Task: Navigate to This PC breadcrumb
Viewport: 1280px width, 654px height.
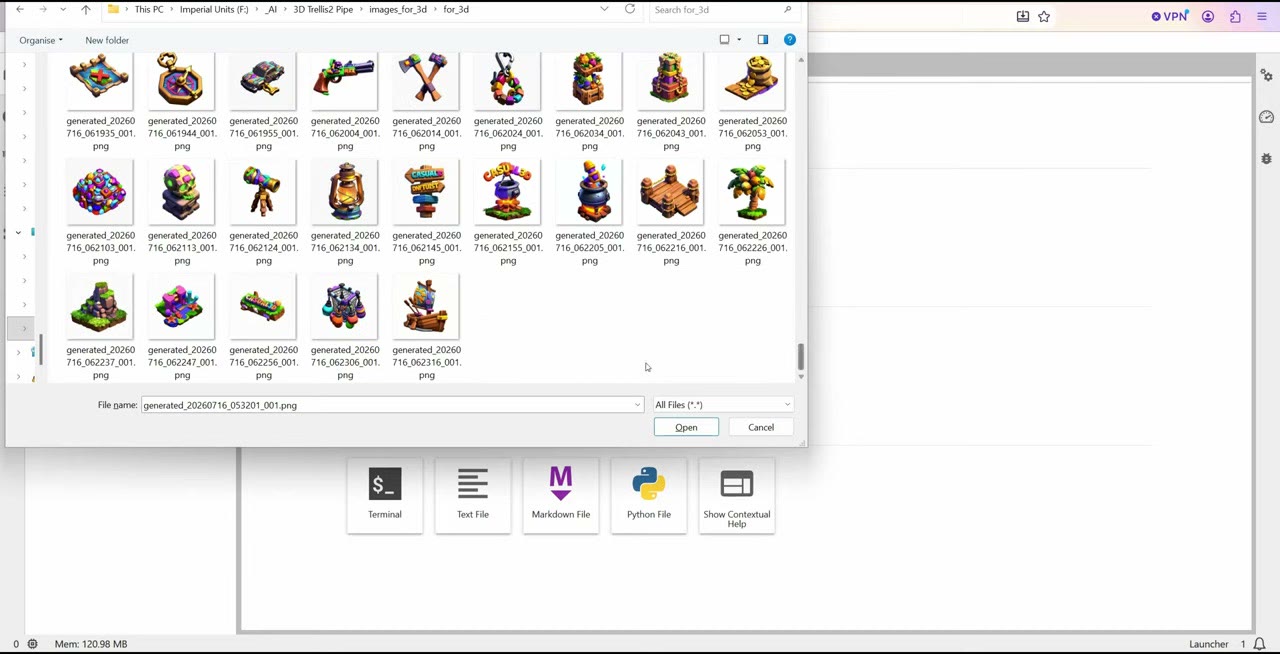Action: [x=149, y=9]
